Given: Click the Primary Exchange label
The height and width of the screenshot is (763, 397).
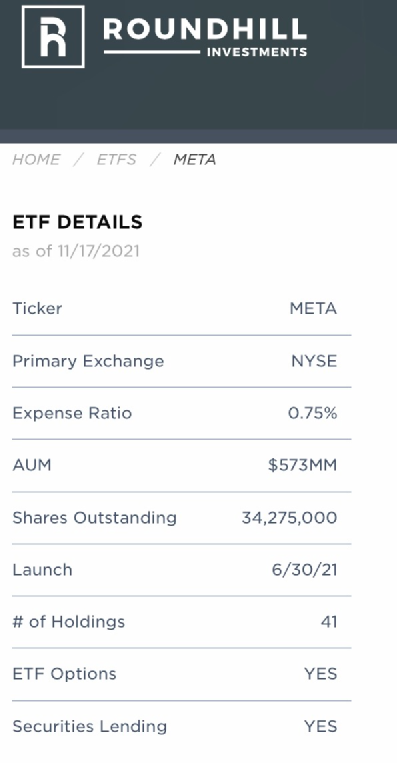Looking at the screenshot, I should pyautogui.click(x=88, y=361).
